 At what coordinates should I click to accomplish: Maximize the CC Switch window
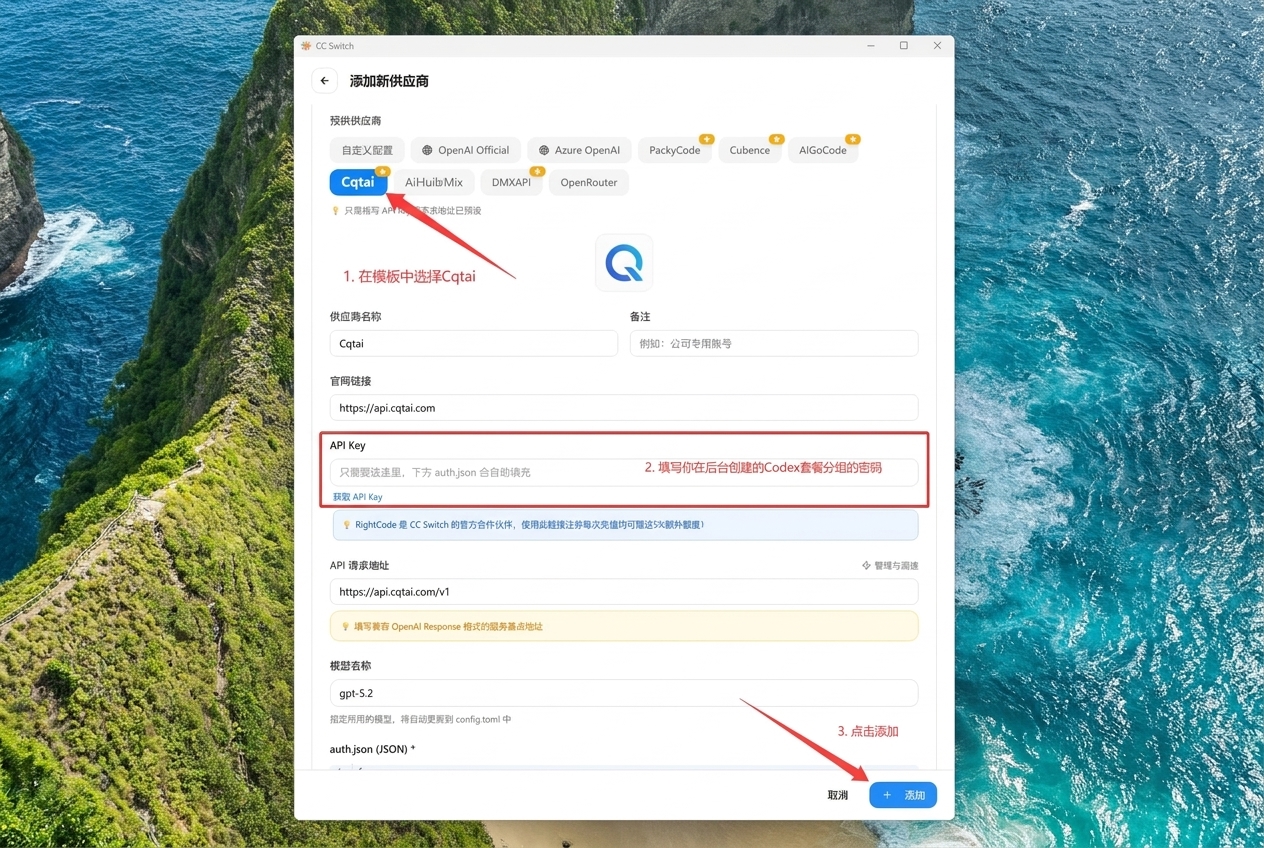[904, 46]
